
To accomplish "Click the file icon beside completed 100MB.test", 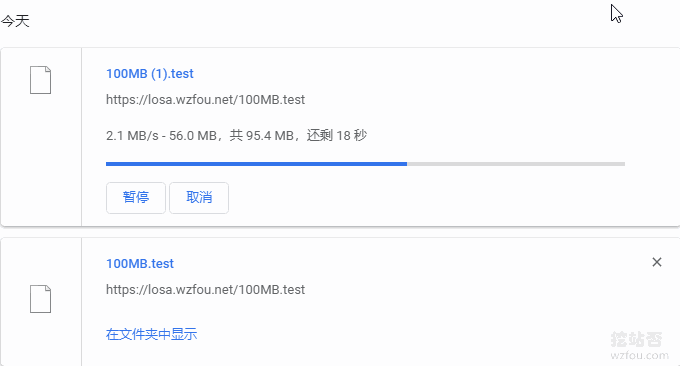I will (x=40, y=299).
